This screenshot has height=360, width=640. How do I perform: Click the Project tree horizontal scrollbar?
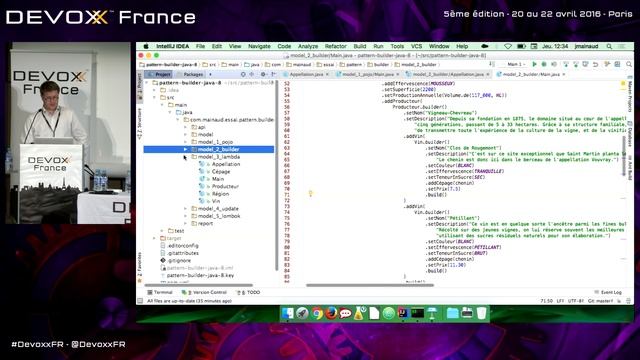(x=199, y=285)
